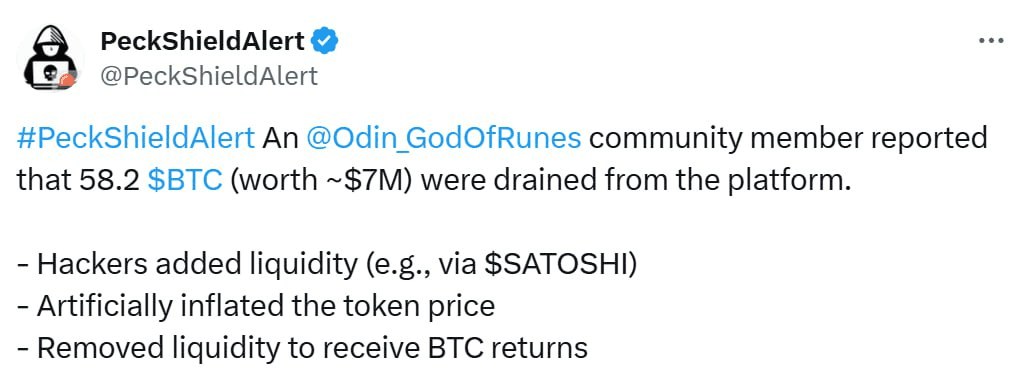
Task: Follow the @Odin_GodOfRunes mention link
Action: [x=443, y=139]
